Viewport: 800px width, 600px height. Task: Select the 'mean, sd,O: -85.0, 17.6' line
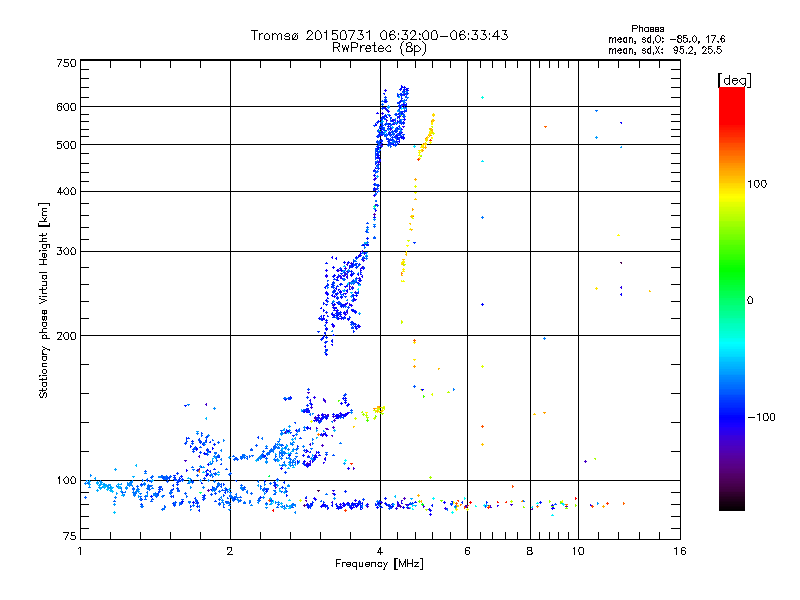pyautogui.click(x=666, y=39)
